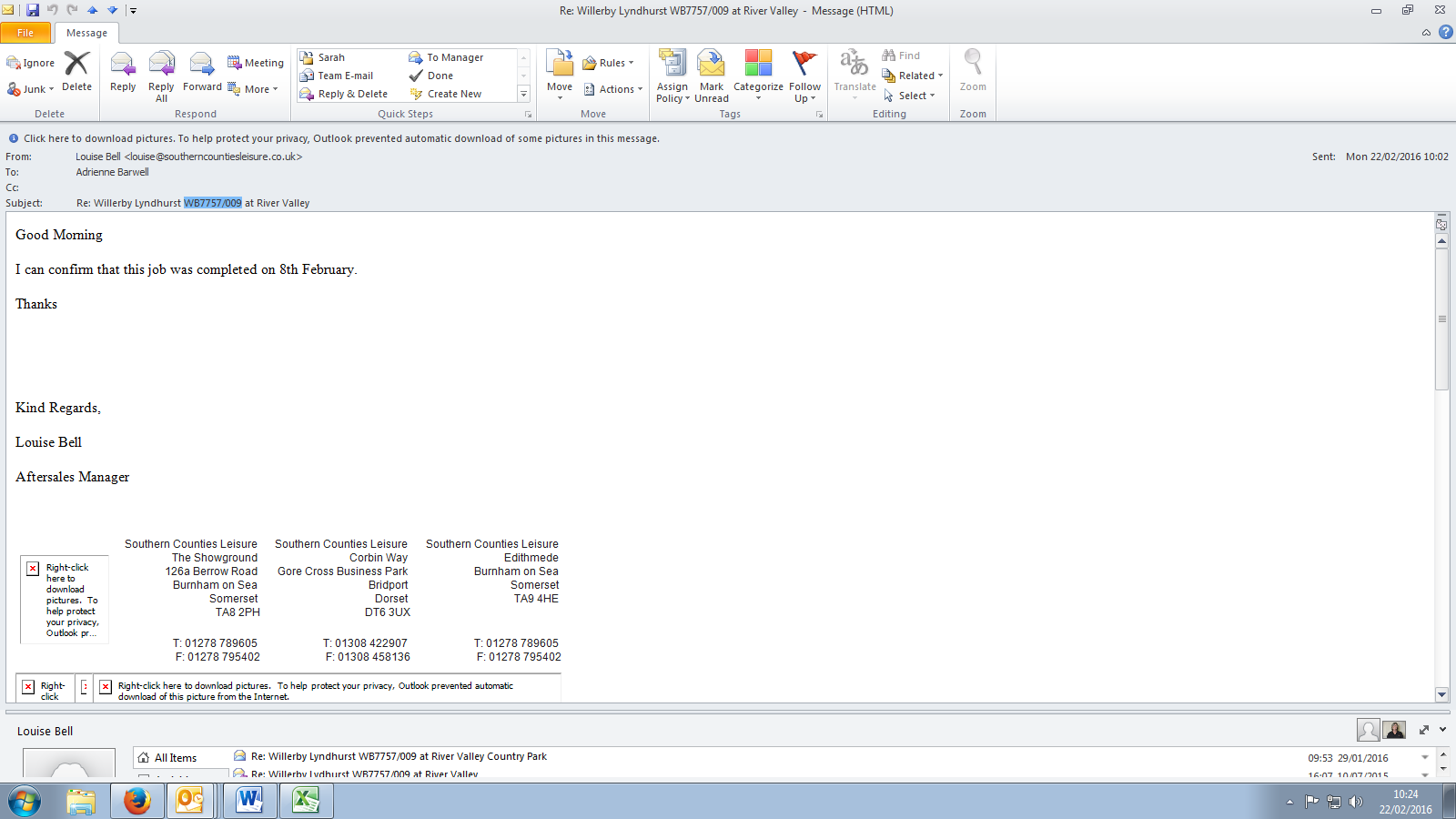Minimize the ribbon with the caret
This screenshot has height=819, width=1456.
[1426, 33]
